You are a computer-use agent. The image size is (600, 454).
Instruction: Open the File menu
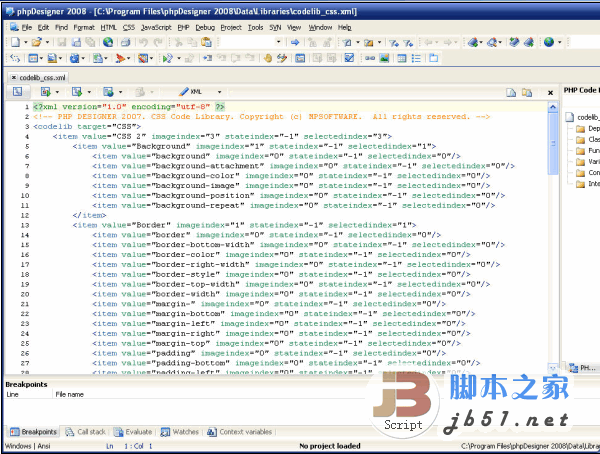coord(27,28)
